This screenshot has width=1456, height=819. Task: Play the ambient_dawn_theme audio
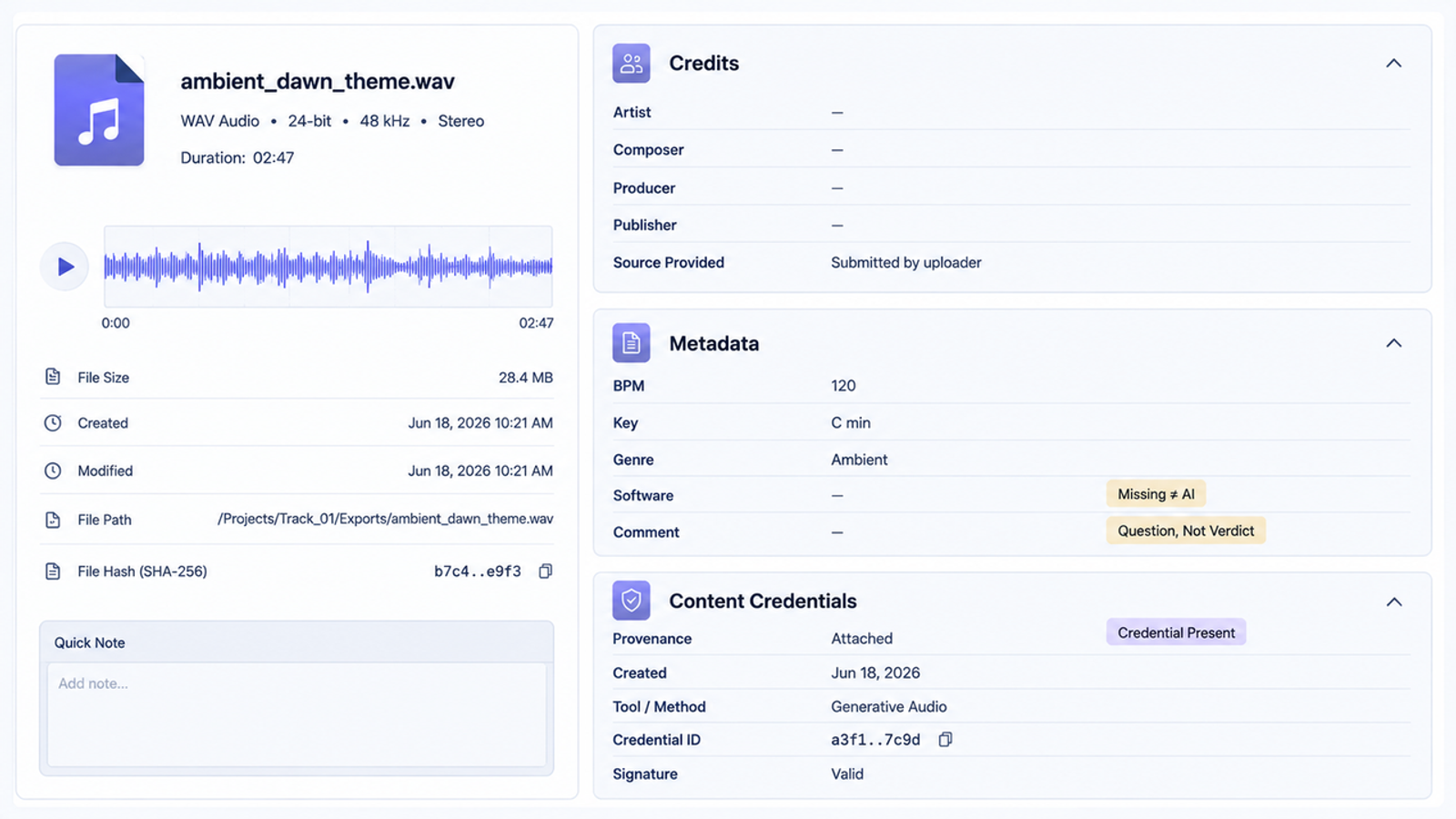point(65,267)
